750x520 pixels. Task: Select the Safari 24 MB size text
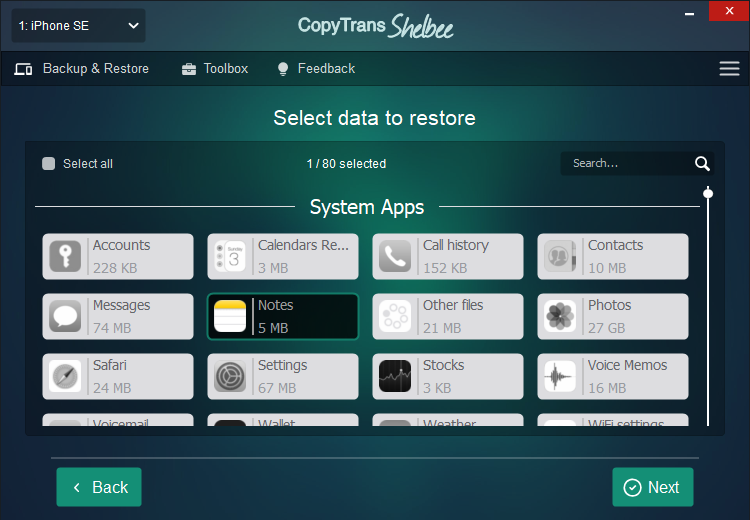(x=112, y=387)
